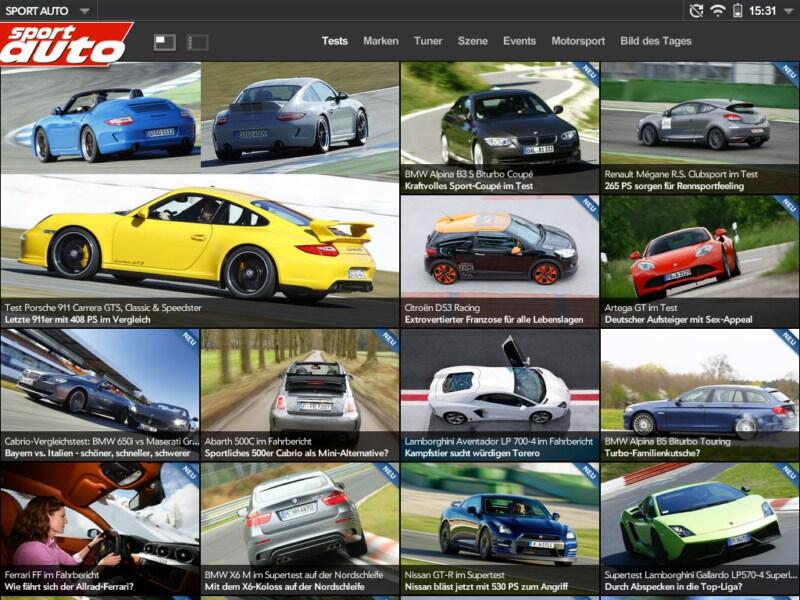Image resolution: width=800 pixels, height=600 pixels.
Task: Tap NEU badge on Abarth 500C tile
Action: [388, 339]
